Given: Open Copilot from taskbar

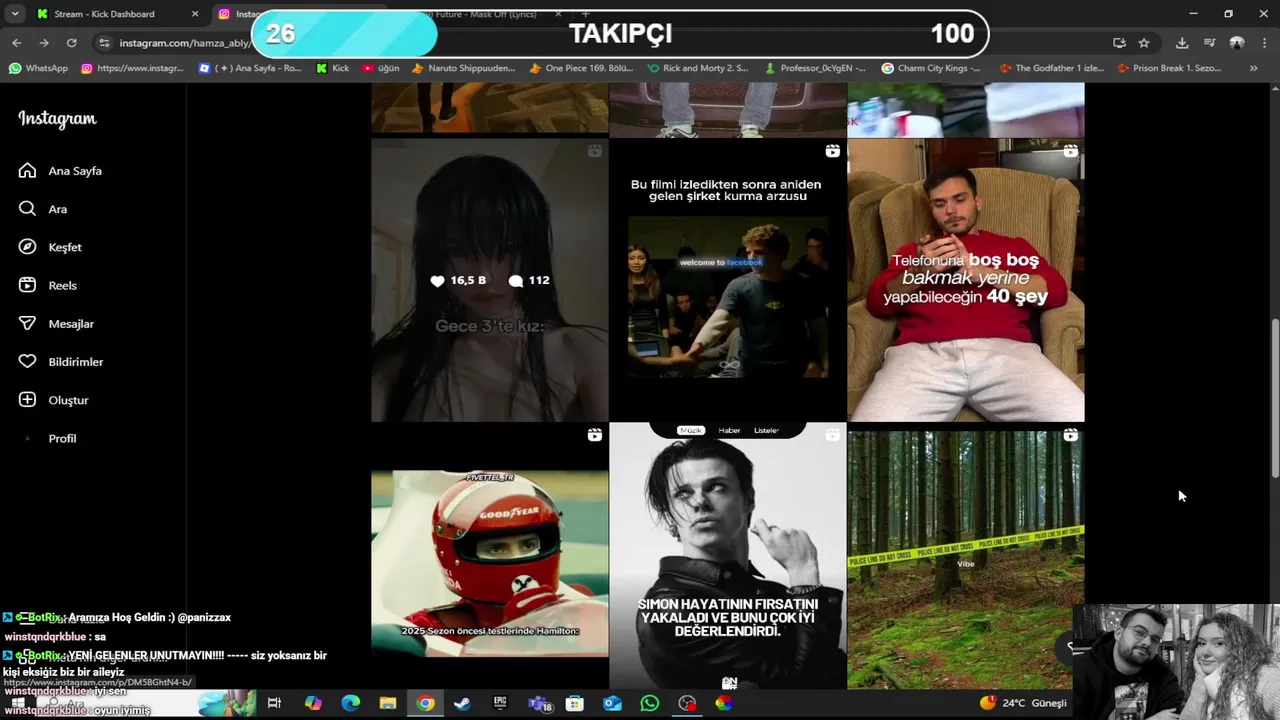Looking at the screenshot, I should [313, 703].
